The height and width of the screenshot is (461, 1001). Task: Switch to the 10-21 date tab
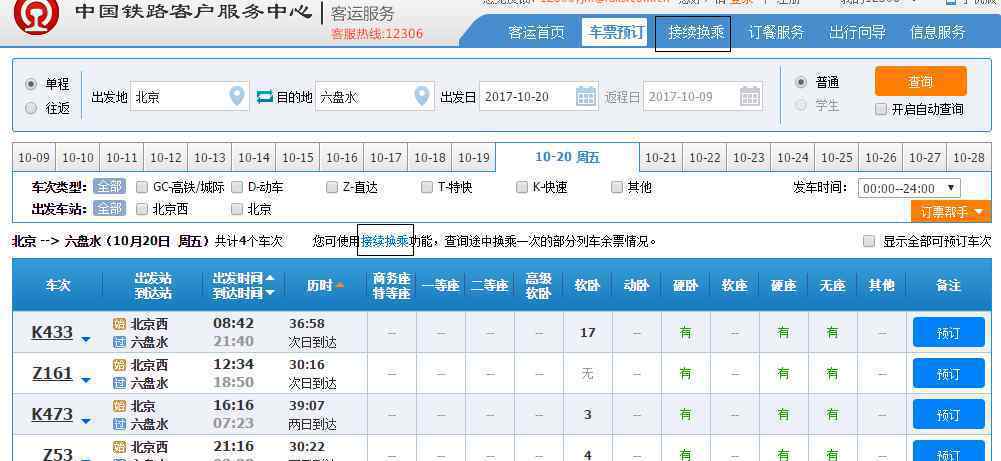[x=661, y=158]
